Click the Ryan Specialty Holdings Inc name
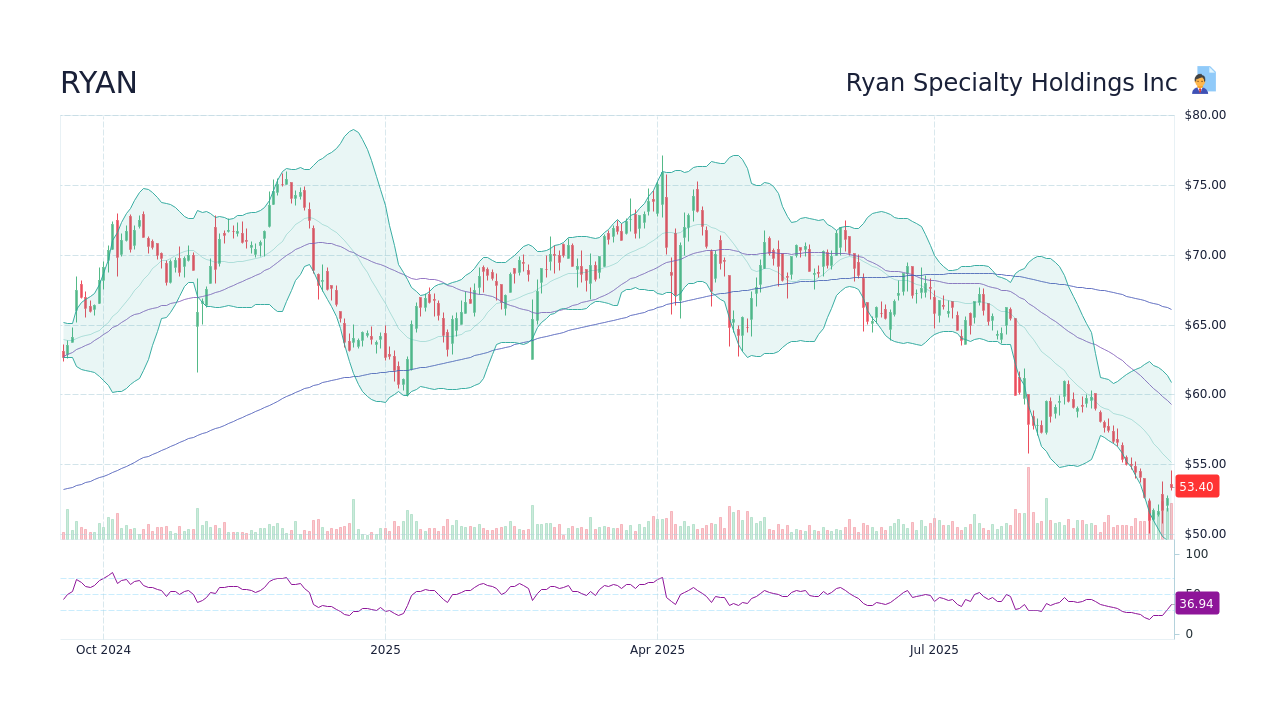 coord(1011,83)
